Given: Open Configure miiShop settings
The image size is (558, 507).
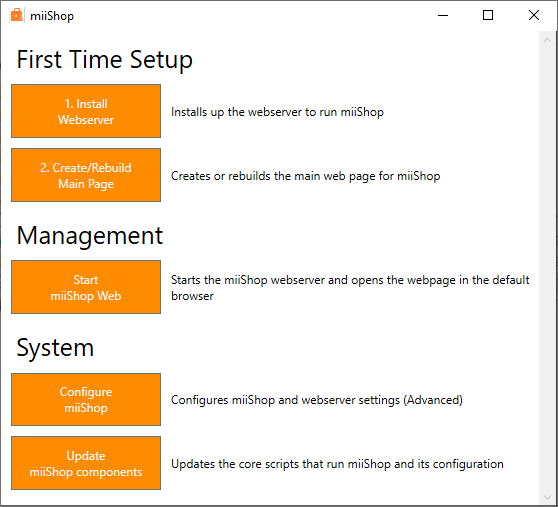Looking at the screenshot, I should [x=86, y=400].
